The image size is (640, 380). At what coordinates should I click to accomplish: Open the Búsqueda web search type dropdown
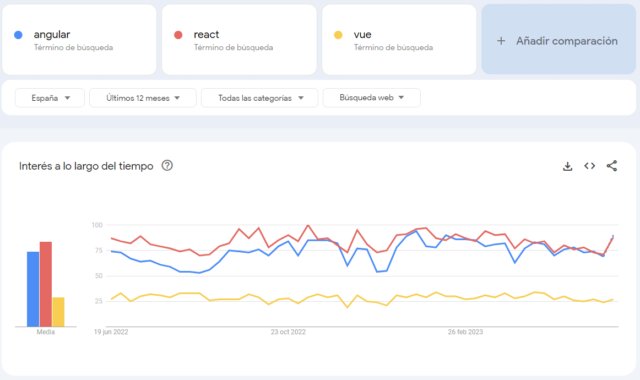pyautogui.click(x=371, y=98)
